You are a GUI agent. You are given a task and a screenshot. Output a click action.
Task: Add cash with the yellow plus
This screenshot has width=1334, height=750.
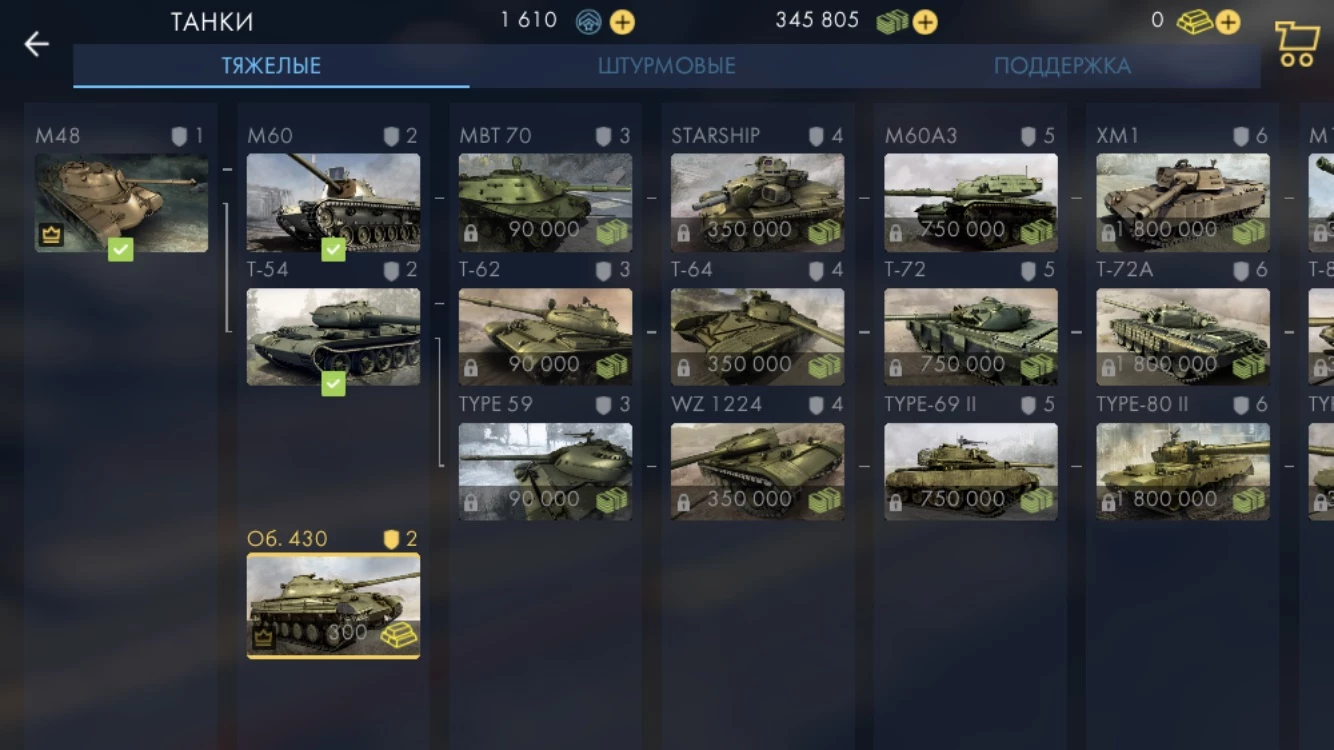click(925, 22)
